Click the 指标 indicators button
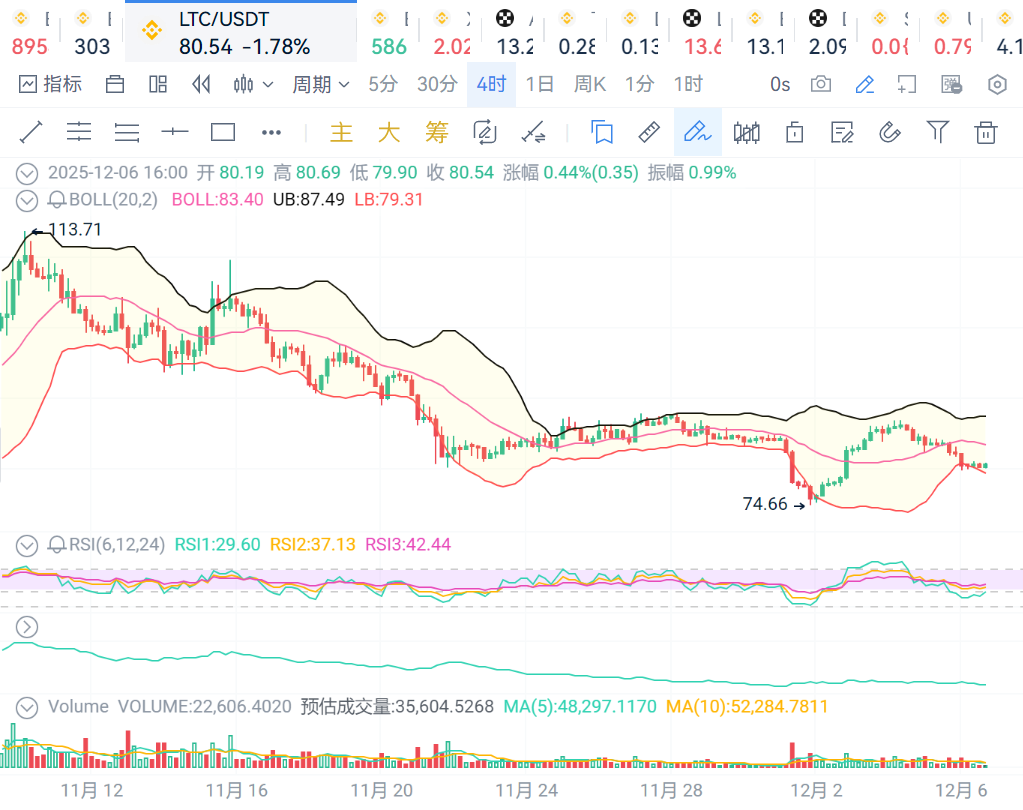 (51, 85)
